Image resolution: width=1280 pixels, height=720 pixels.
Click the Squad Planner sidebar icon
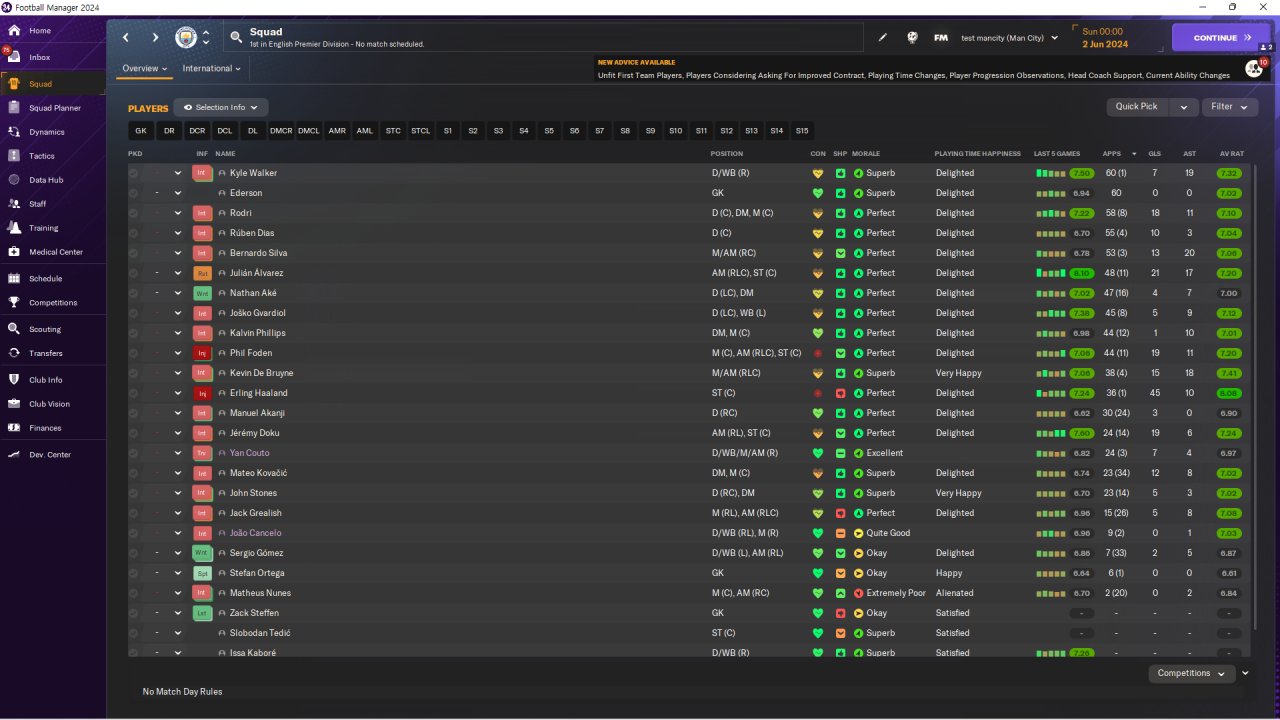(x=14, y=108)
